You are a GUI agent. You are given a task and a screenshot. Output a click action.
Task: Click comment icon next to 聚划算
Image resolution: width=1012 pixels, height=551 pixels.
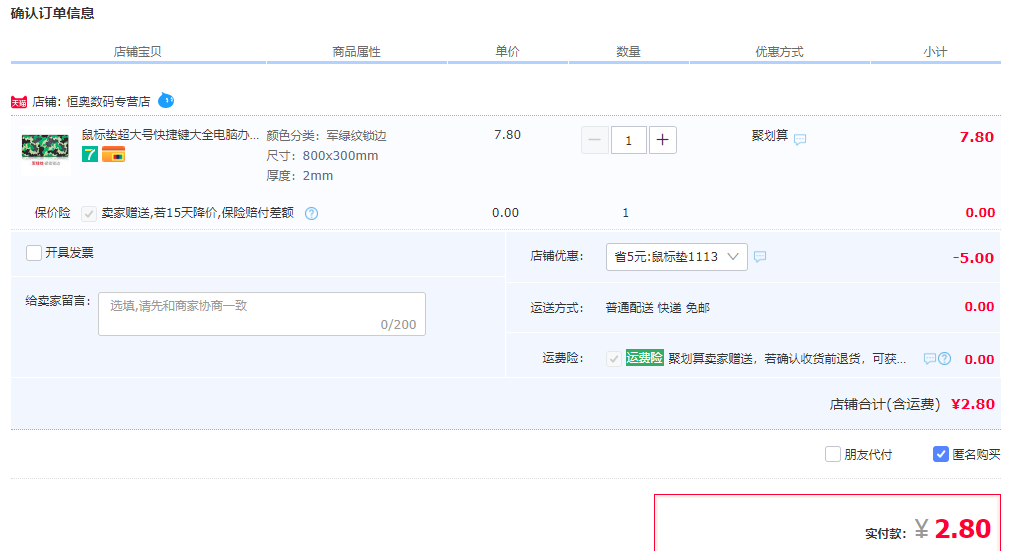coord(800,139)
